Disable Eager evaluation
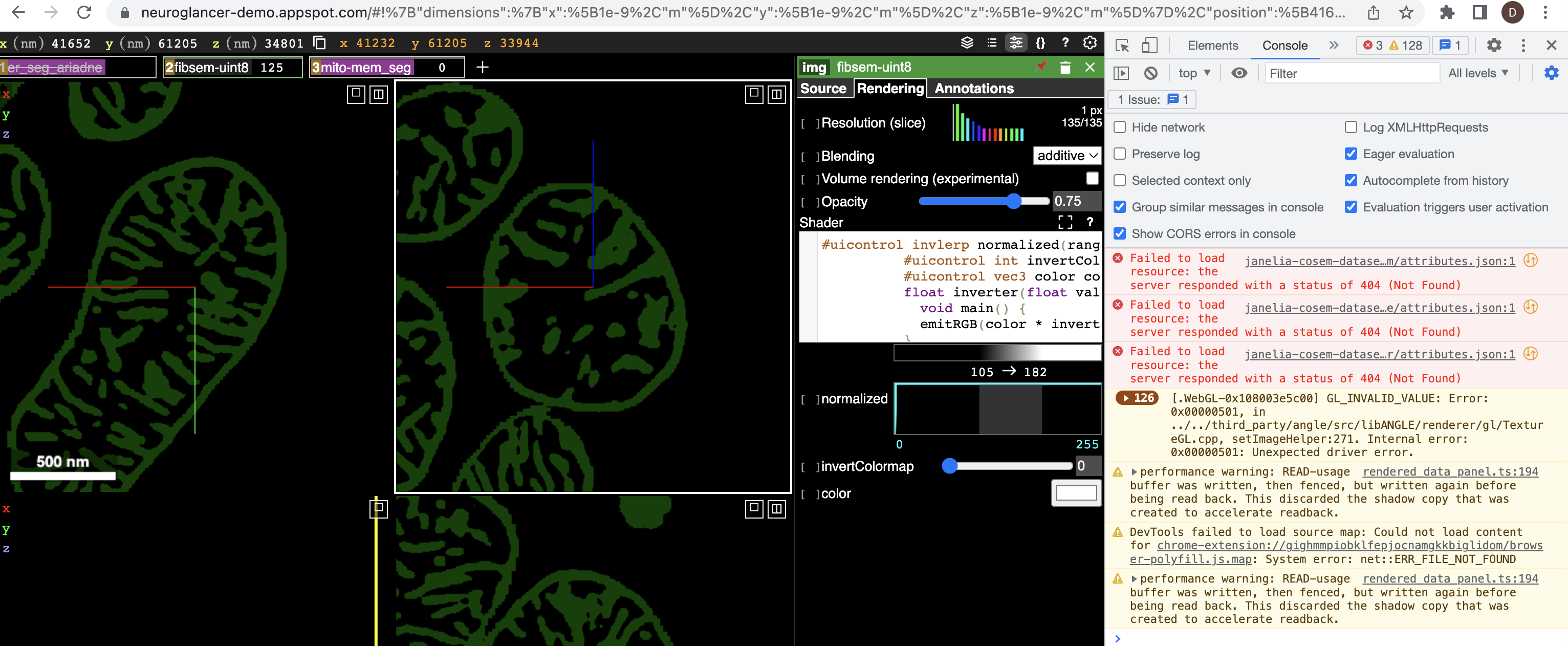This screenshot has height=646, width=1568. tap(1352, 154)
